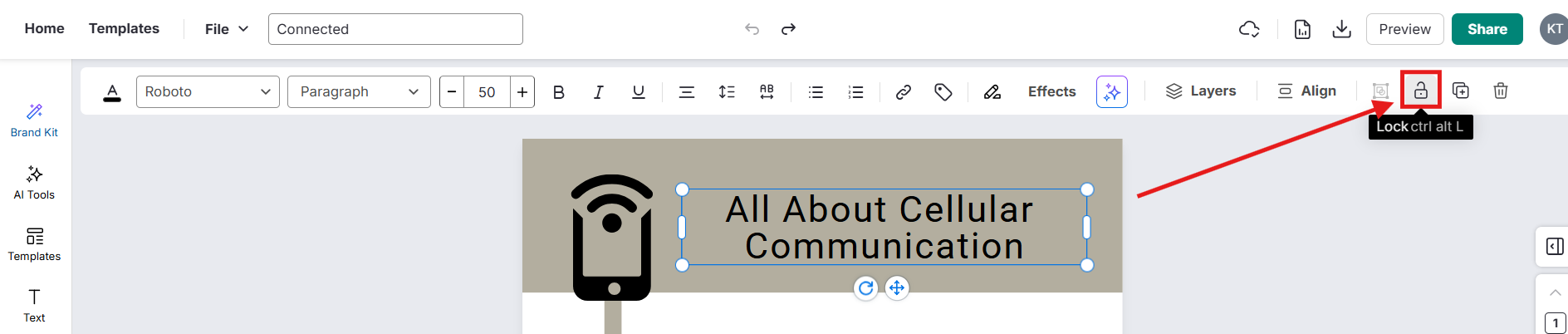Download the design file
Screen dimensions: 1568x334
1341,29
